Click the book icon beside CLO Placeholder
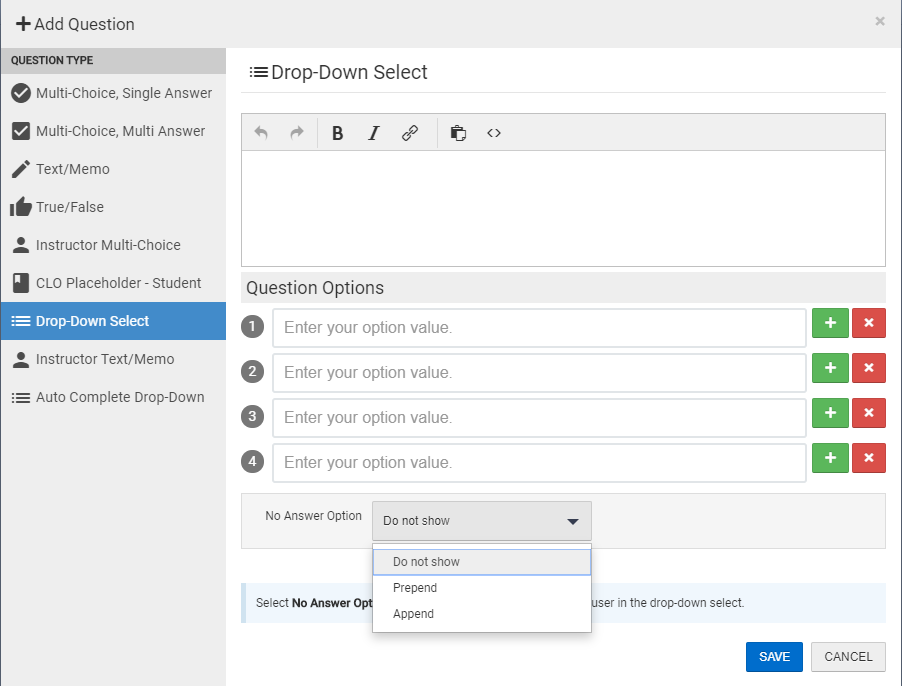Screen dimensions: 902x686 [21, 282]
